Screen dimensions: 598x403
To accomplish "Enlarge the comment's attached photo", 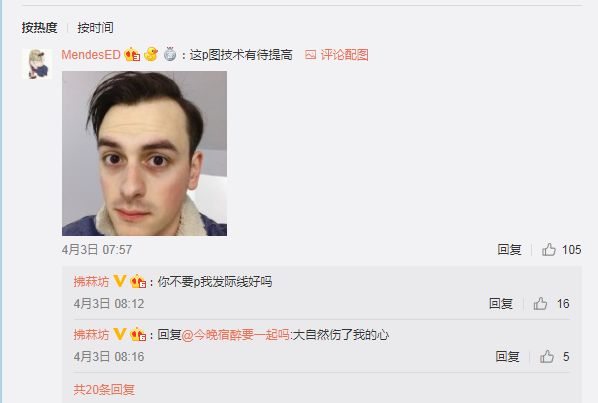I will click(x=145, y=153).
